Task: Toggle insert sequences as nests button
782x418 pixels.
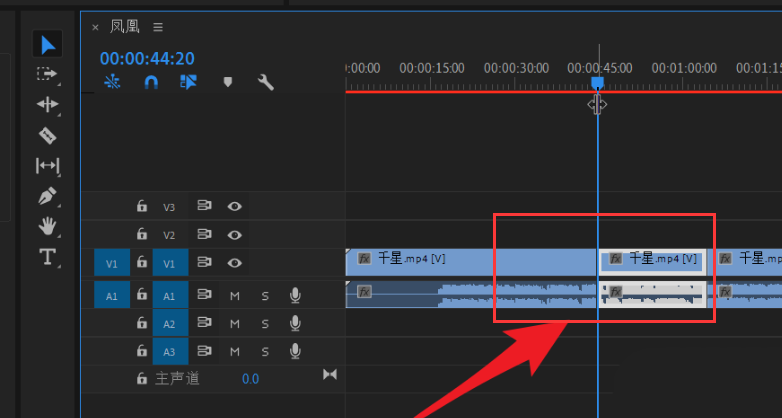Action: (112, 82)
